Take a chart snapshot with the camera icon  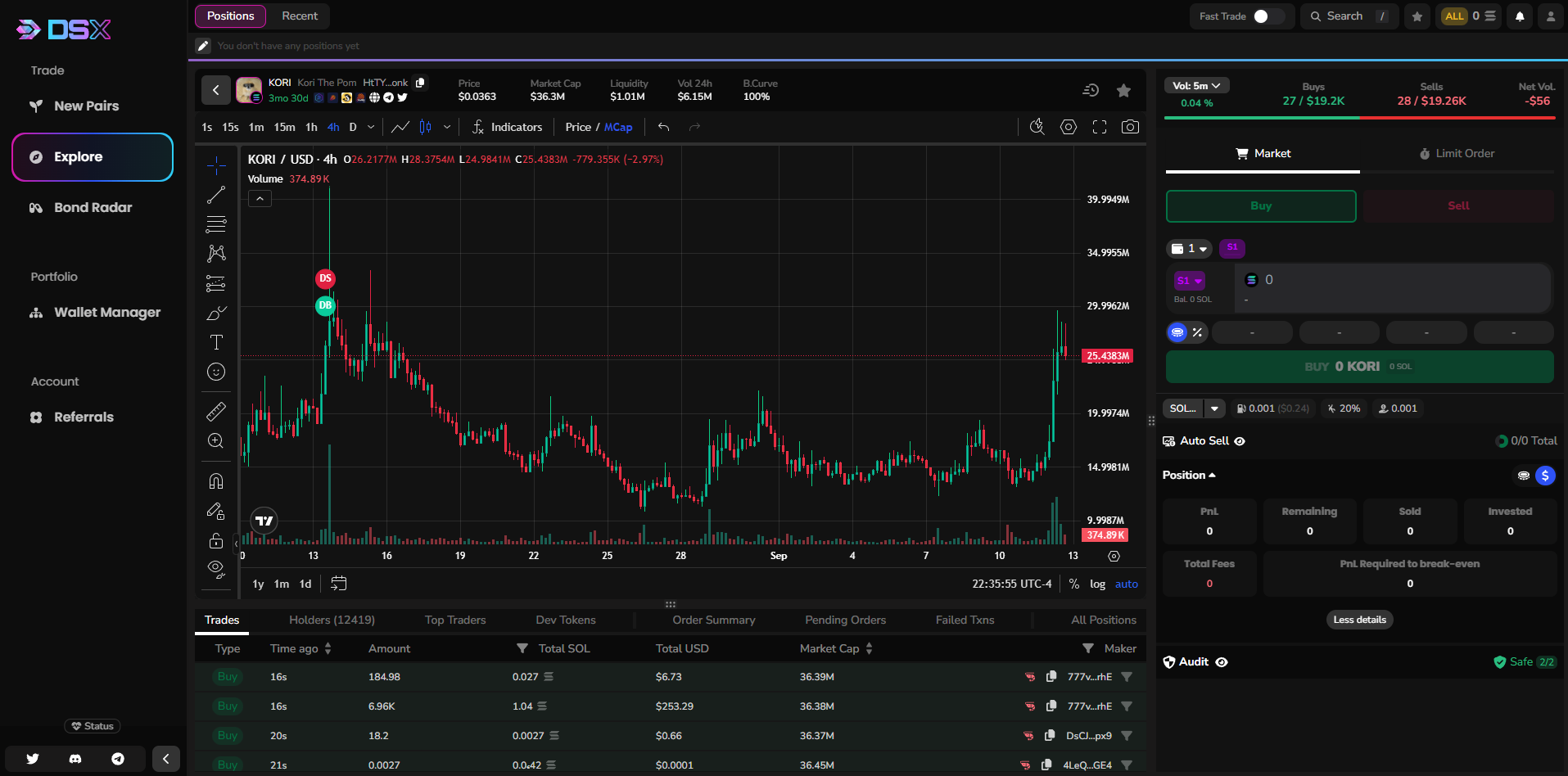pos(1131,127)
